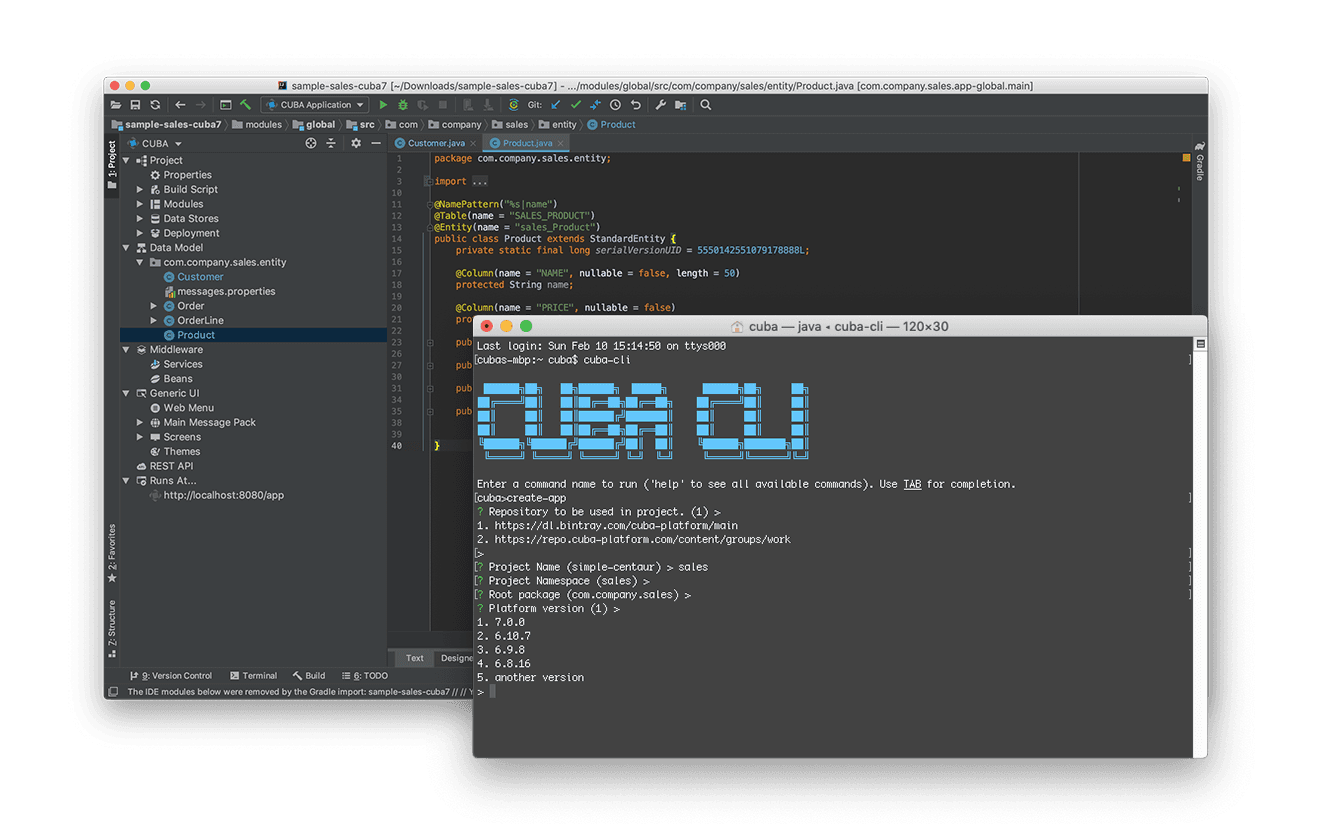This screenshot has height=840, width=1320.
Task: Click the modules breadcrumb in navigation bar
Action: pos(256,125)
